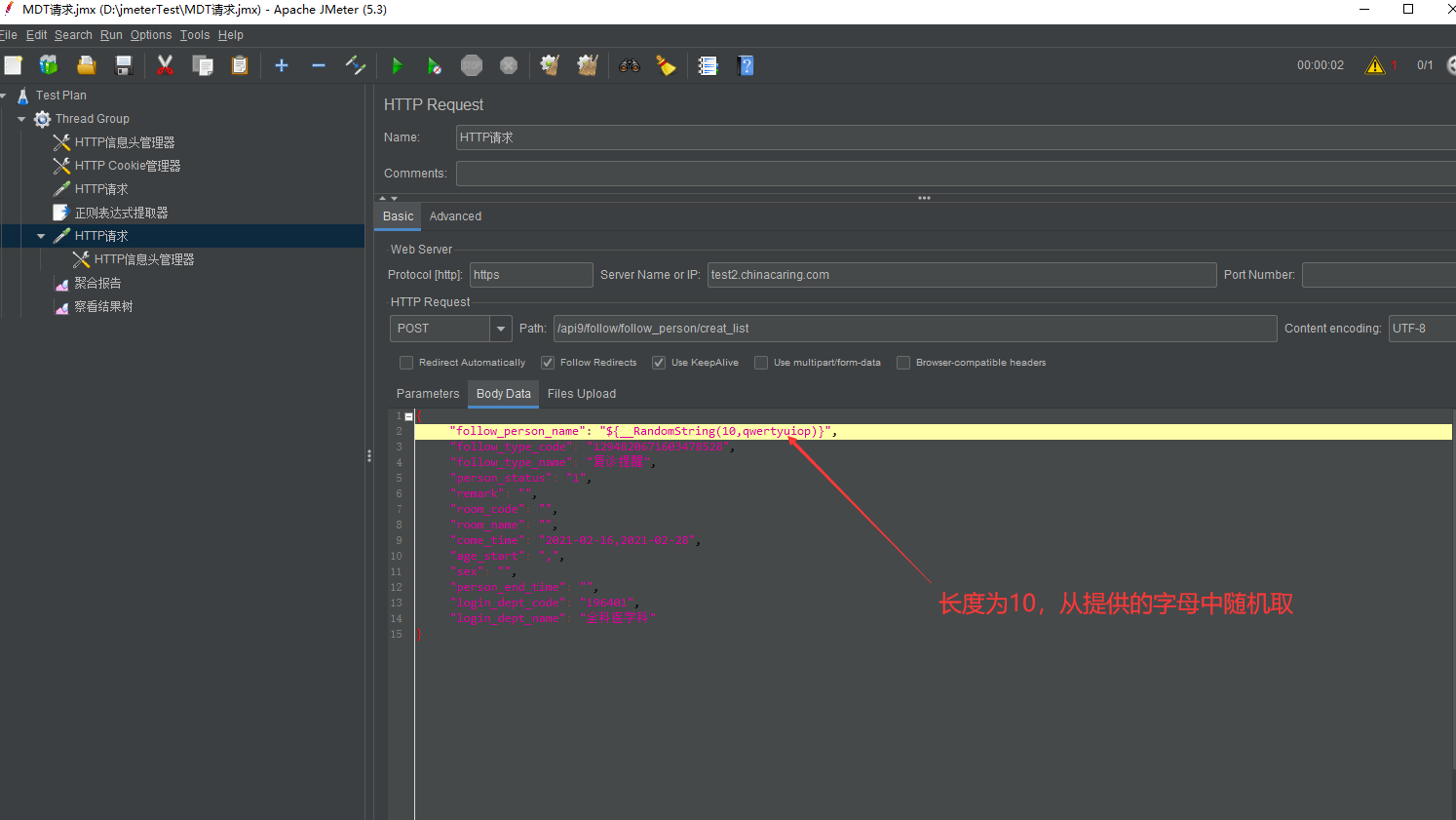Collapse the Test Plan tree node
The height and width of the screenshot is (820, 1456).
(4, 96)
